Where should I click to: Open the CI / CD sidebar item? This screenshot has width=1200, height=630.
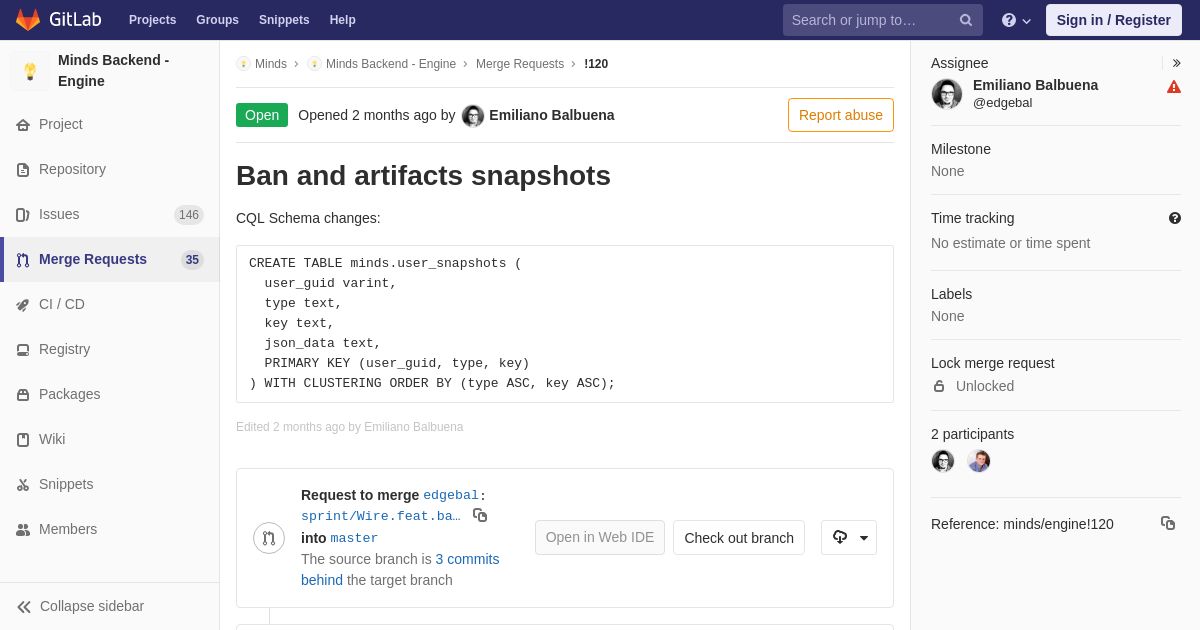pyautogui.click(x=110, y=304)
